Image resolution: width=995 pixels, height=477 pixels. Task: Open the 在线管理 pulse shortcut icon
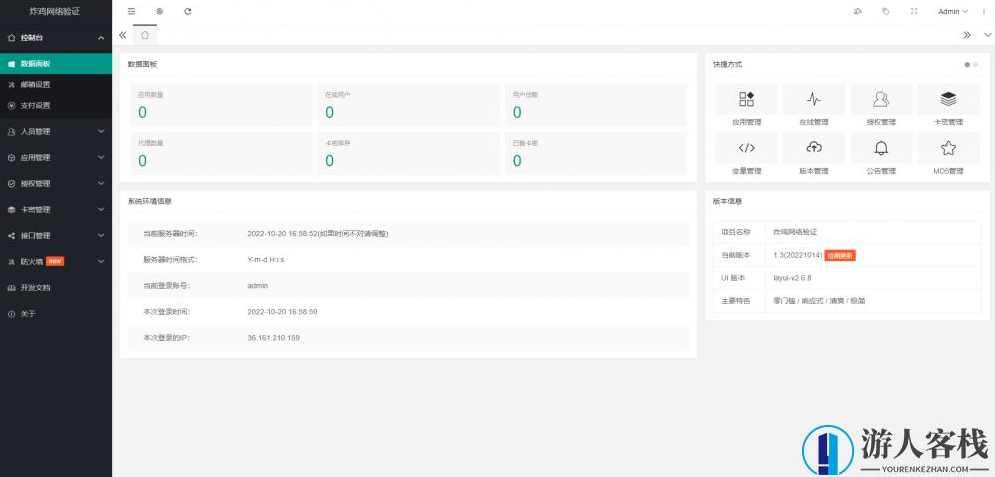click(814, 99)
